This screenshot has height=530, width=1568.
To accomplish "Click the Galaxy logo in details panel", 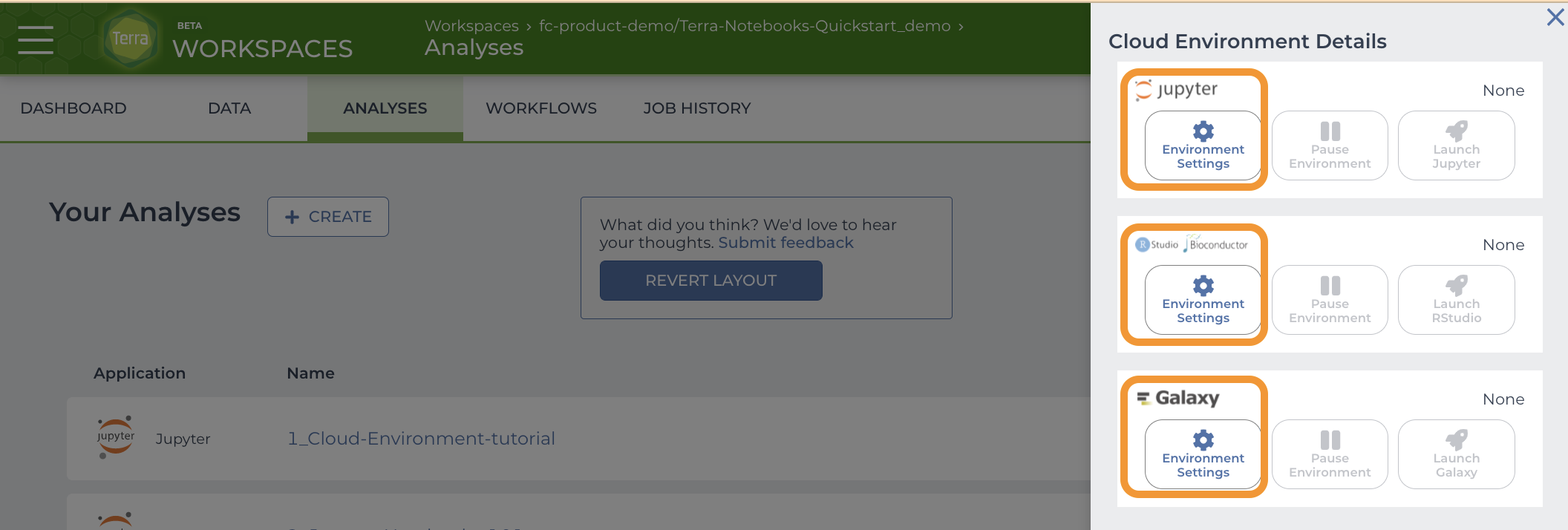I will [x=1178, y=398].
